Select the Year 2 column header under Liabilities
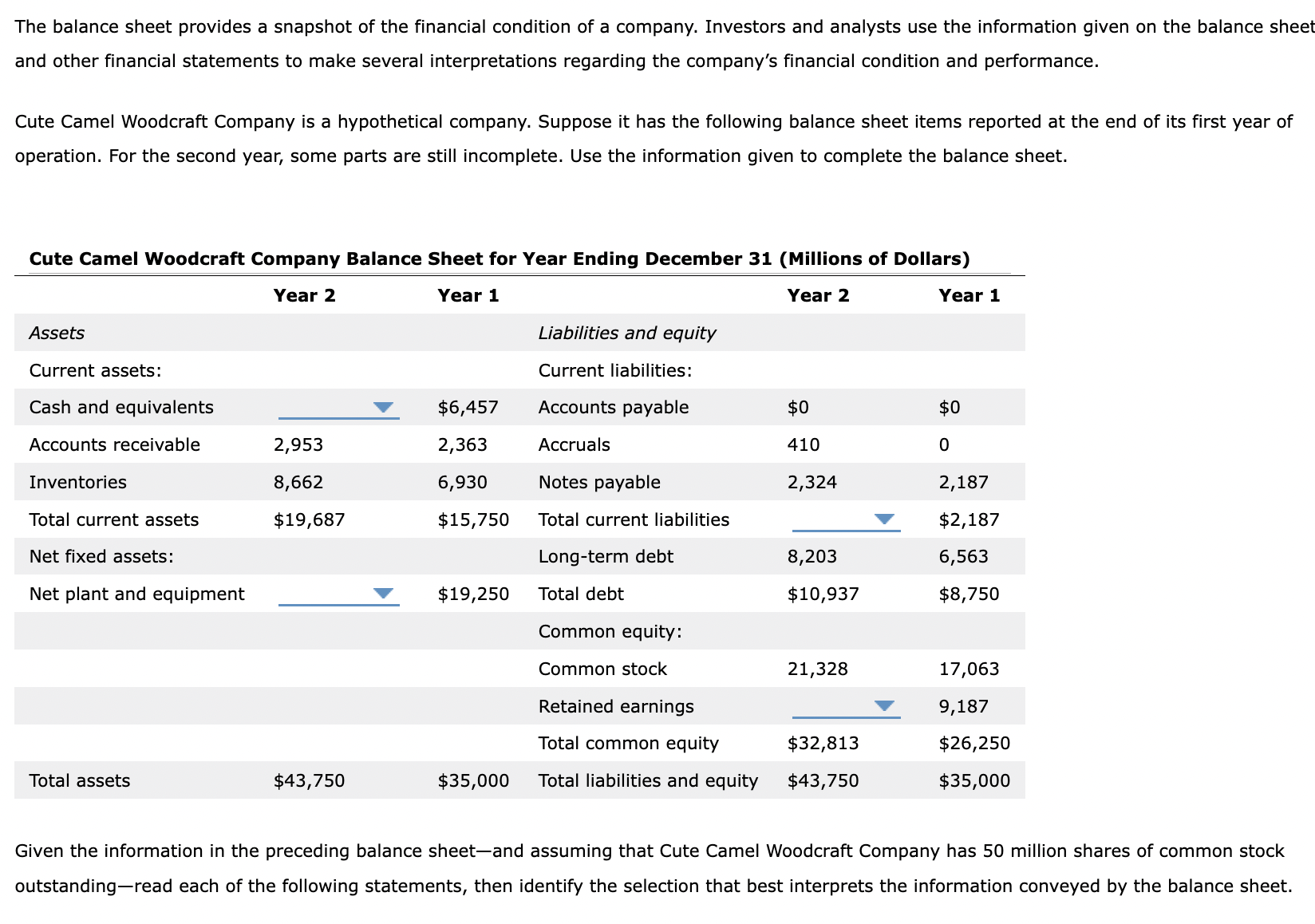1315x924 pixels. tap(819, 294)
